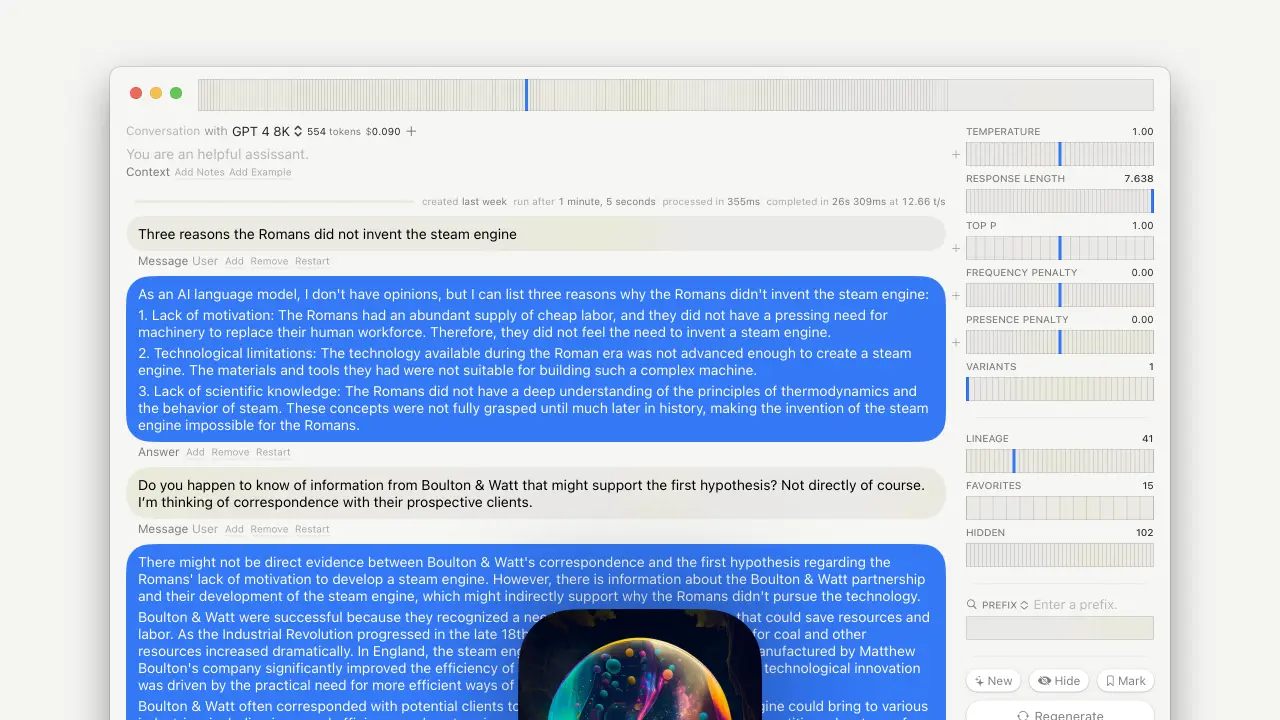Click the Favorites count 15
1280x720 pixels.
point(1148,485)
